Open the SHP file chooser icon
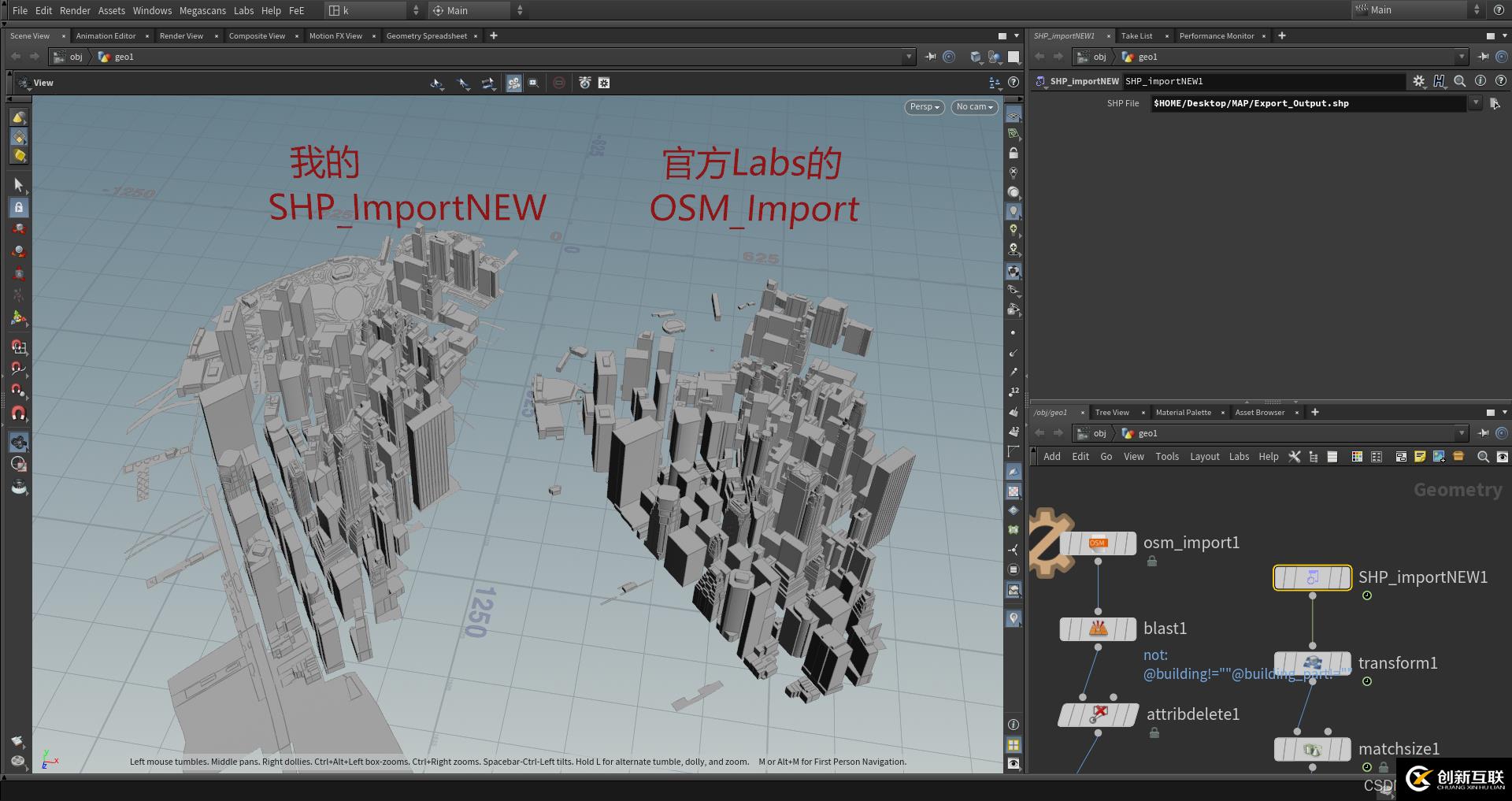1512x801 pixels. (x=1495, y=103)
